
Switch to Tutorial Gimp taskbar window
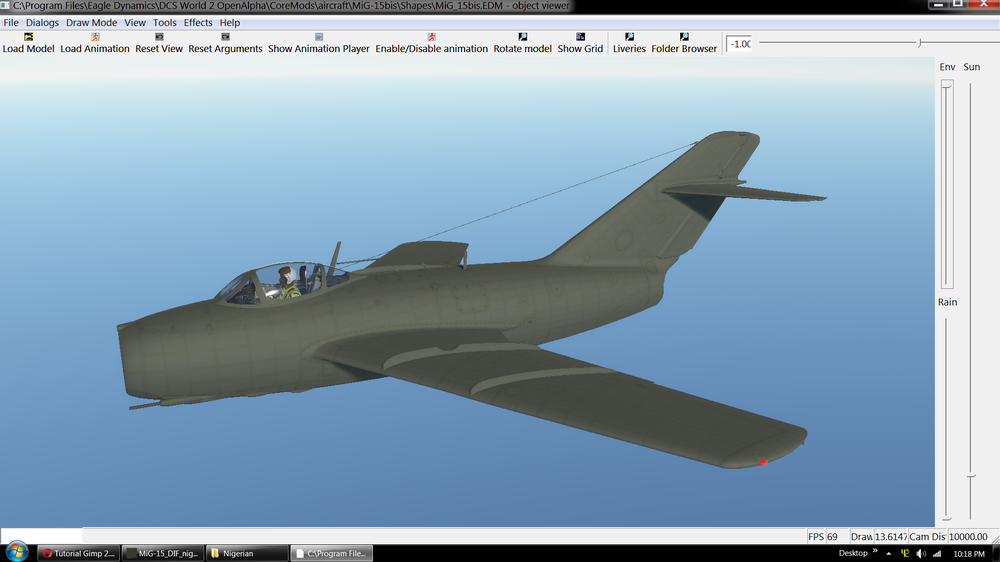tap(79, 553)
